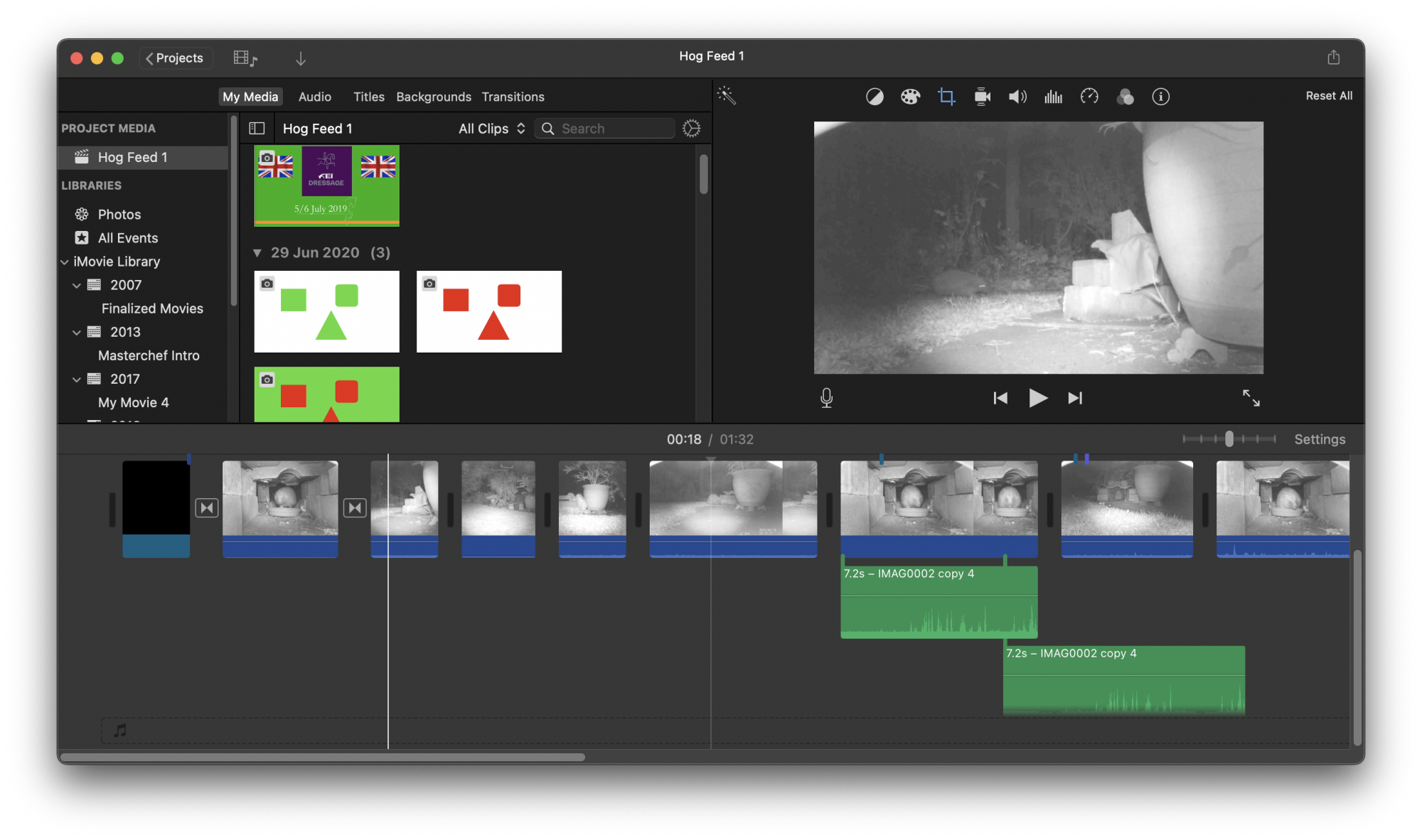Select the red shapes on green thumbnail
Image resolution: width=1422 pixels, height=840 pixels.
coord(327,394)
